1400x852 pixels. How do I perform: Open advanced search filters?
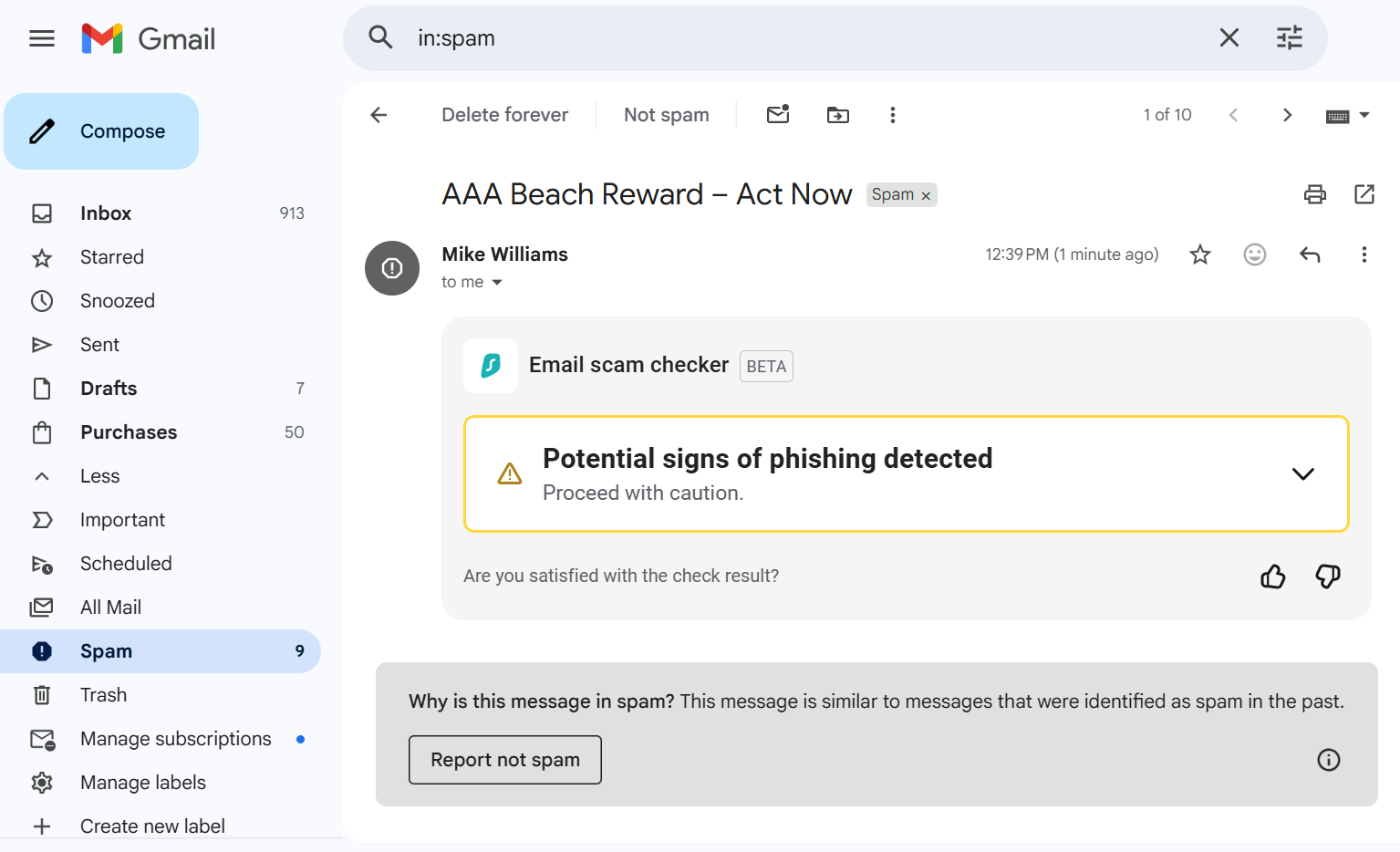1289,37
